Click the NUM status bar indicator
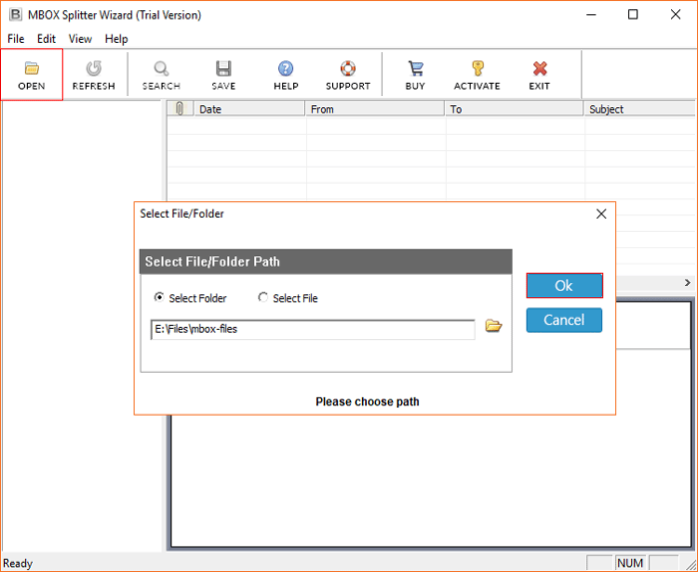The width and height of the screenshot is (698, 572). pos(630,563)
